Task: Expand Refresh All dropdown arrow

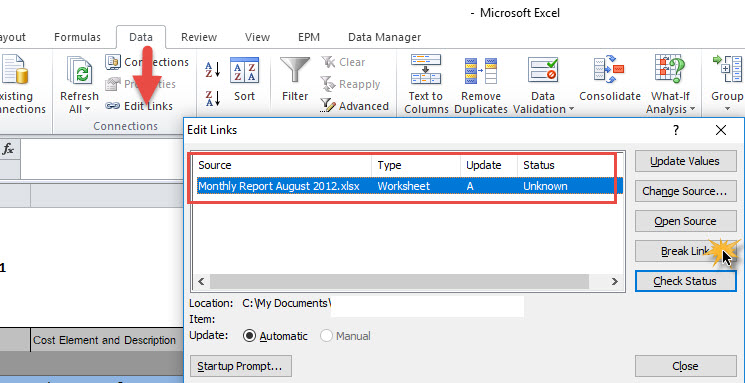Action: click(x=88, y=109)
